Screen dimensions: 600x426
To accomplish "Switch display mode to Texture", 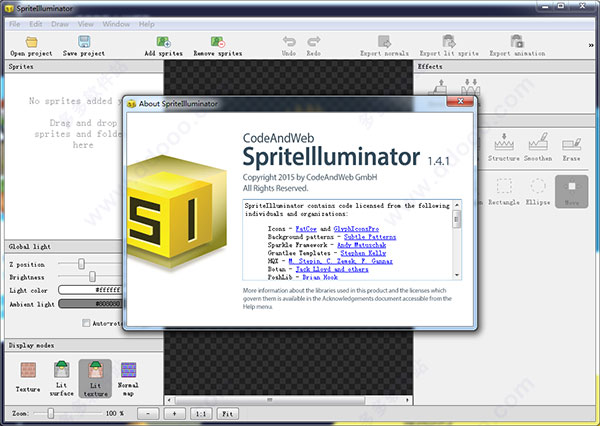I will coord(28,377).
